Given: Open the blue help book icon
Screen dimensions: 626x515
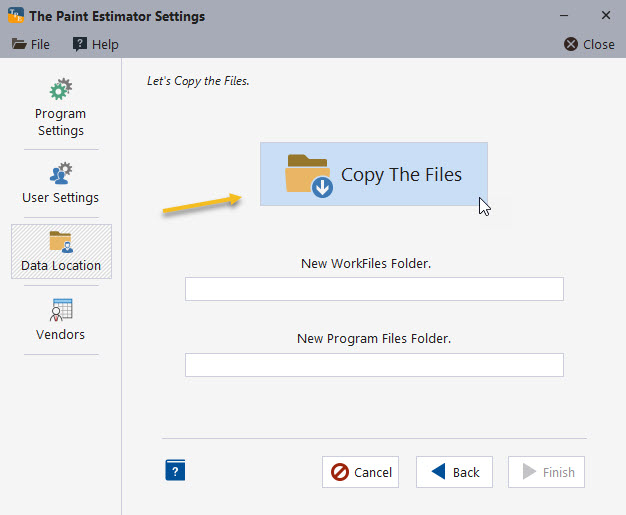Looking at the screenshot, I should [x=175, y=470].
